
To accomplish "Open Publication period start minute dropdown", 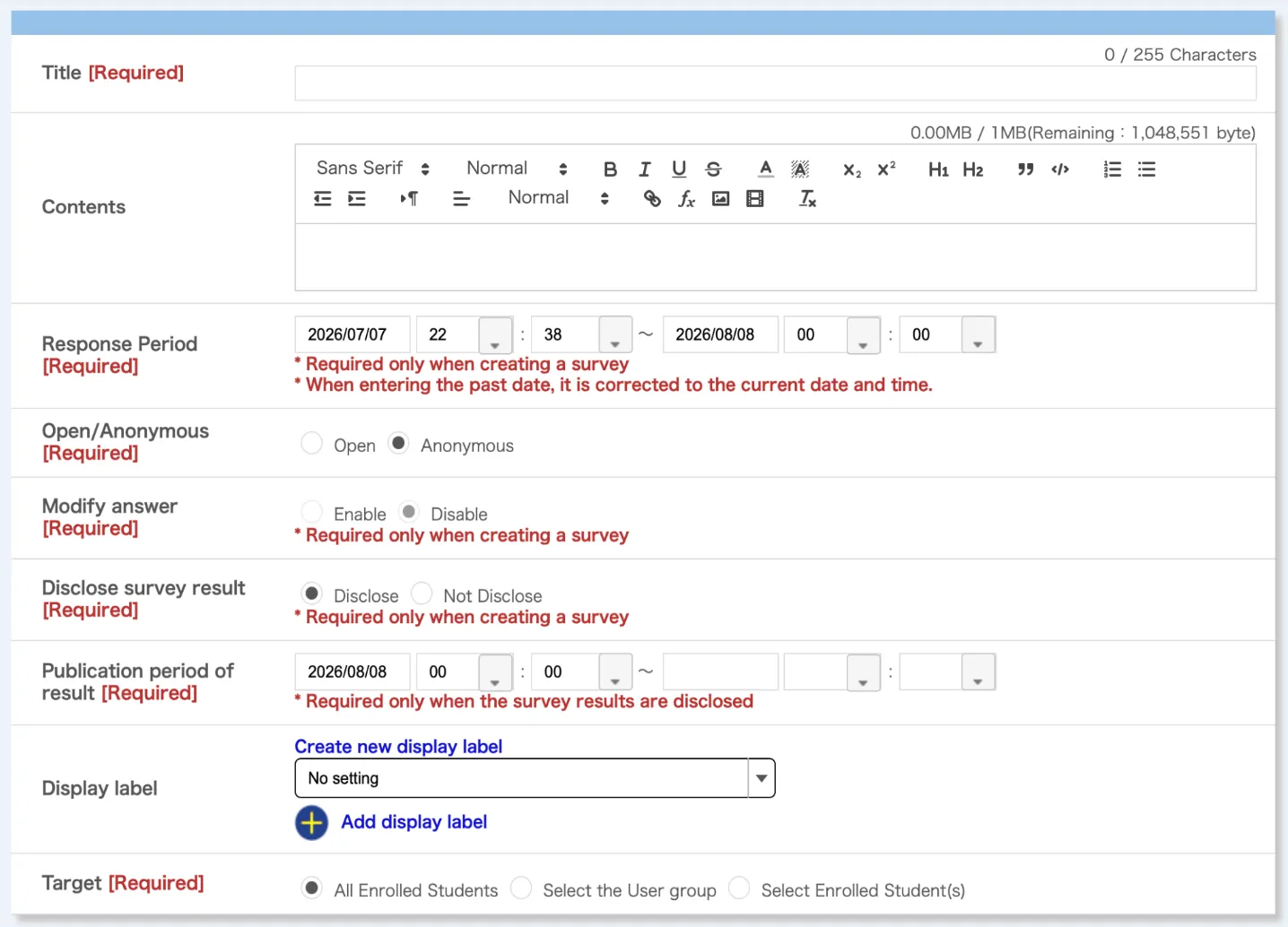I will click(x=615, y=672).
